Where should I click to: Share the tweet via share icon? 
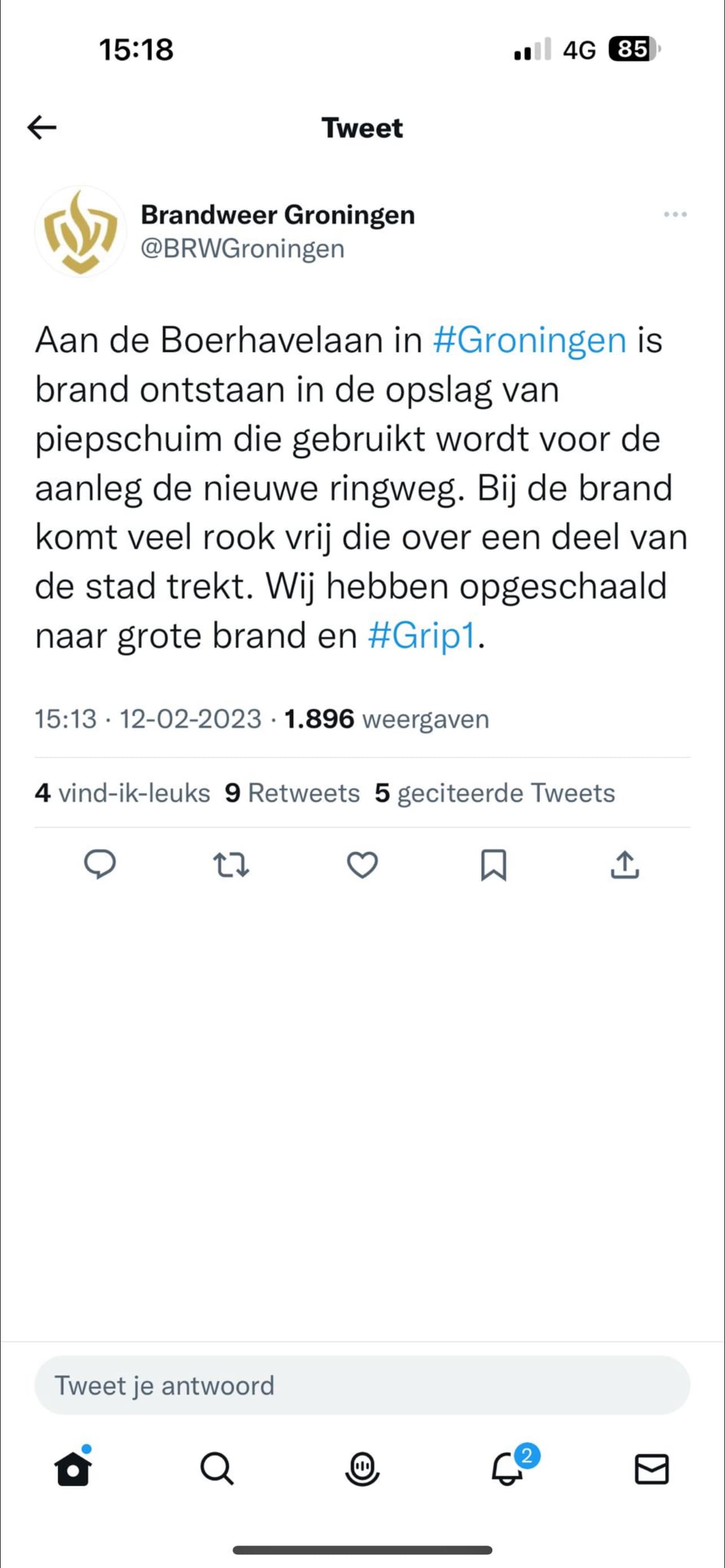[624, 865]
